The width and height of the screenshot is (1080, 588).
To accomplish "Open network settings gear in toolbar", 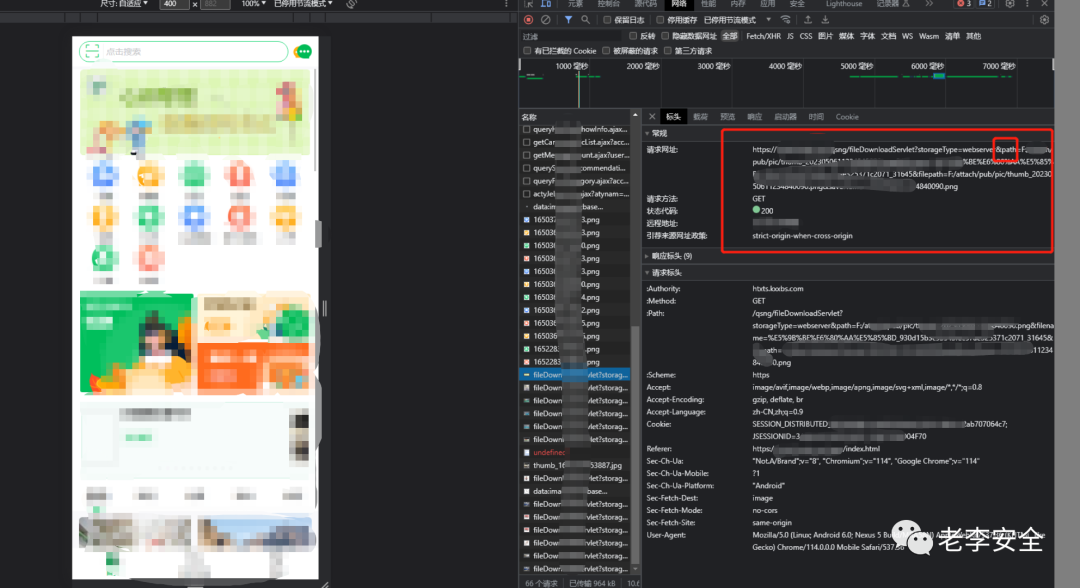I will [1044, 19].
